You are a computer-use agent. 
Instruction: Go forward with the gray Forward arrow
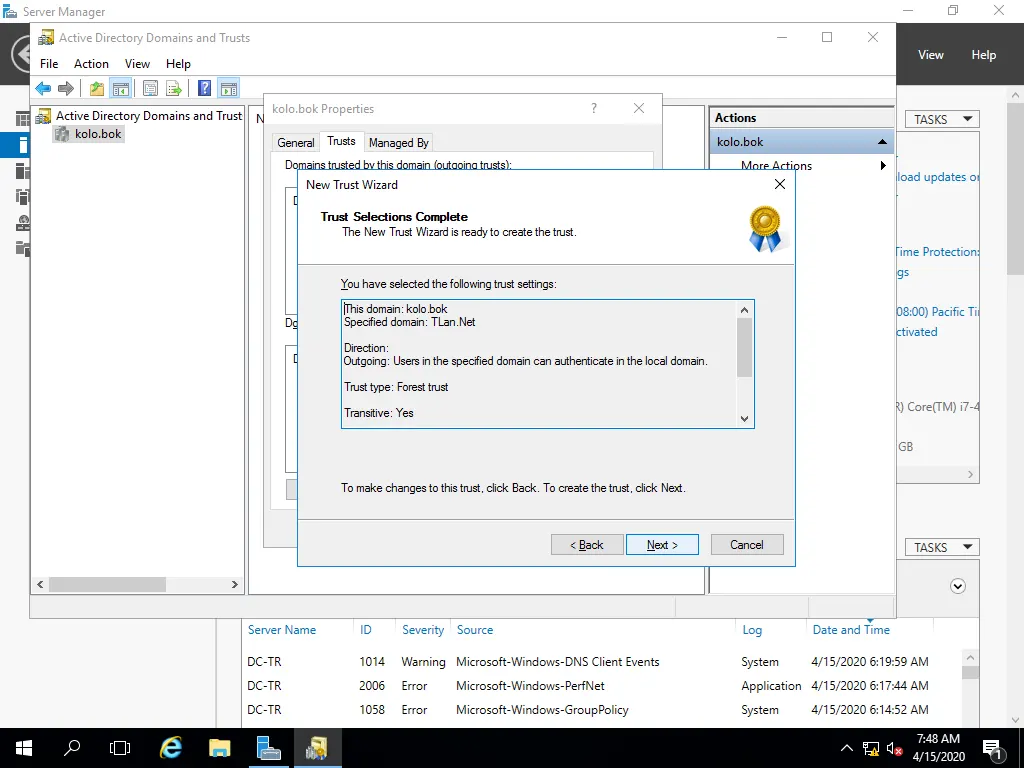pyautogui.click(x=65, y=88)
